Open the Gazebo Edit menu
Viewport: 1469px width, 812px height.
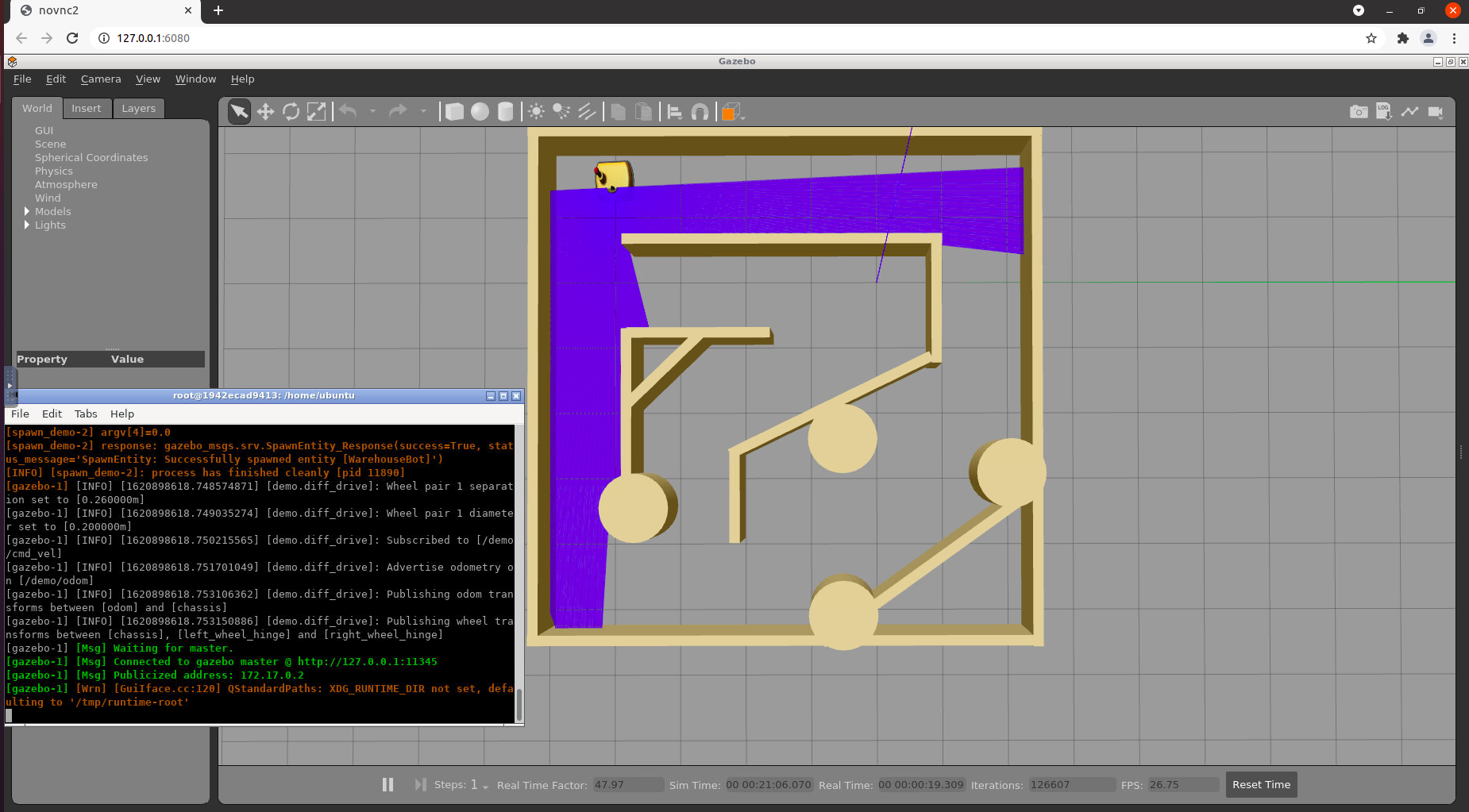click(x=56, y=79)
